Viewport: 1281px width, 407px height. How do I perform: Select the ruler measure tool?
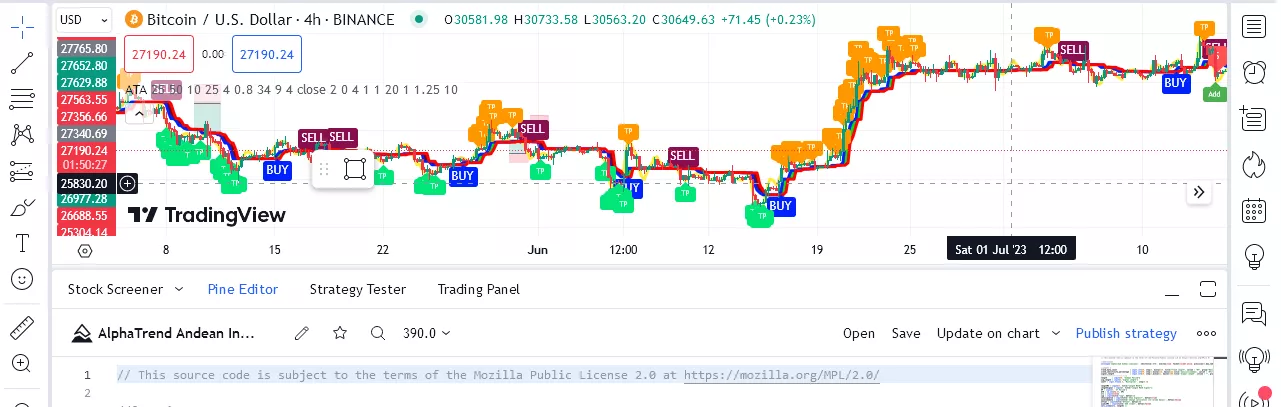pos(22,327)
